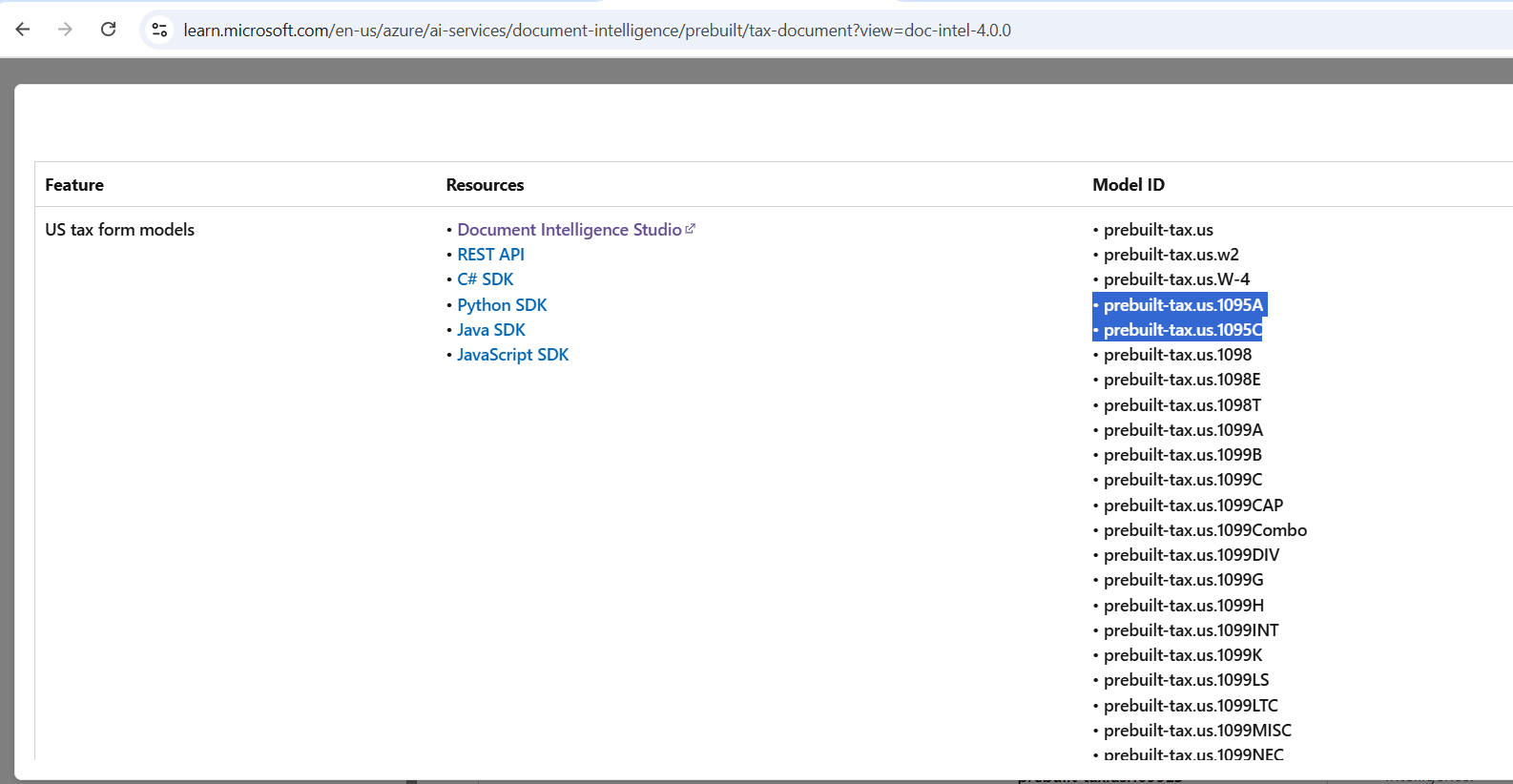
Task: Go back to the previous page
Action: 23,30
